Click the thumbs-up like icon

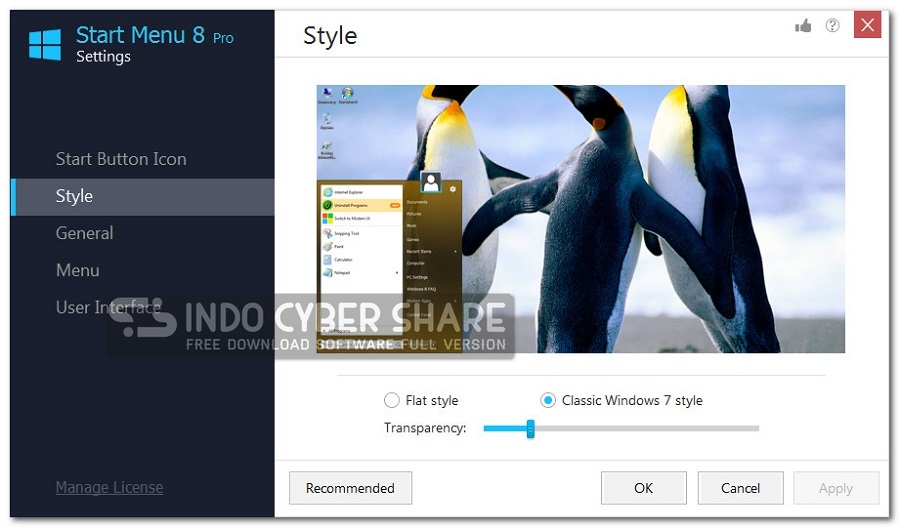click(x=803, y=26)
